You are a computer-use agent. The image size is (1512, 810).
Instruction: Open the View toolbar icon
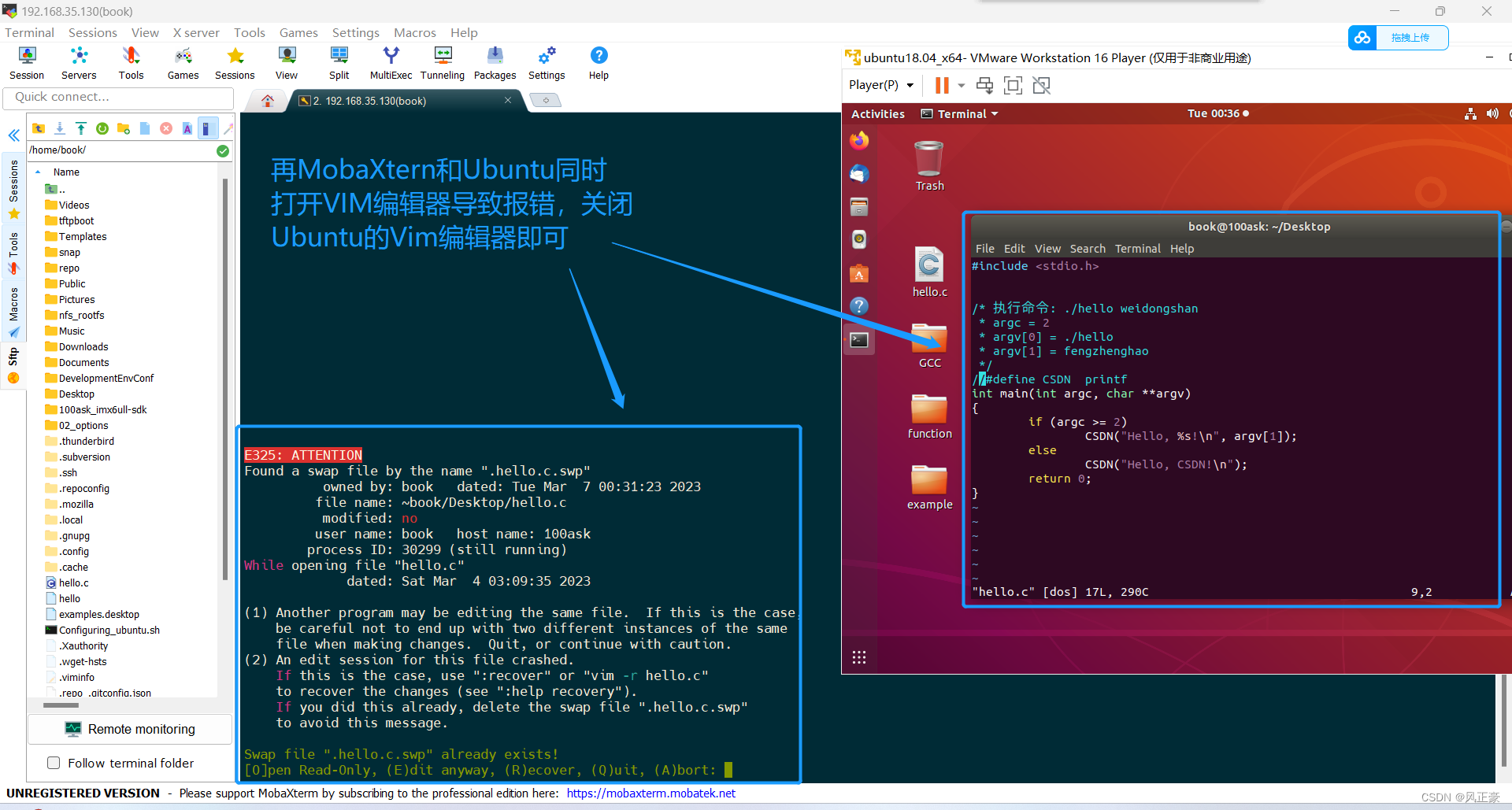pyautogui.click(x=287, y=63)
